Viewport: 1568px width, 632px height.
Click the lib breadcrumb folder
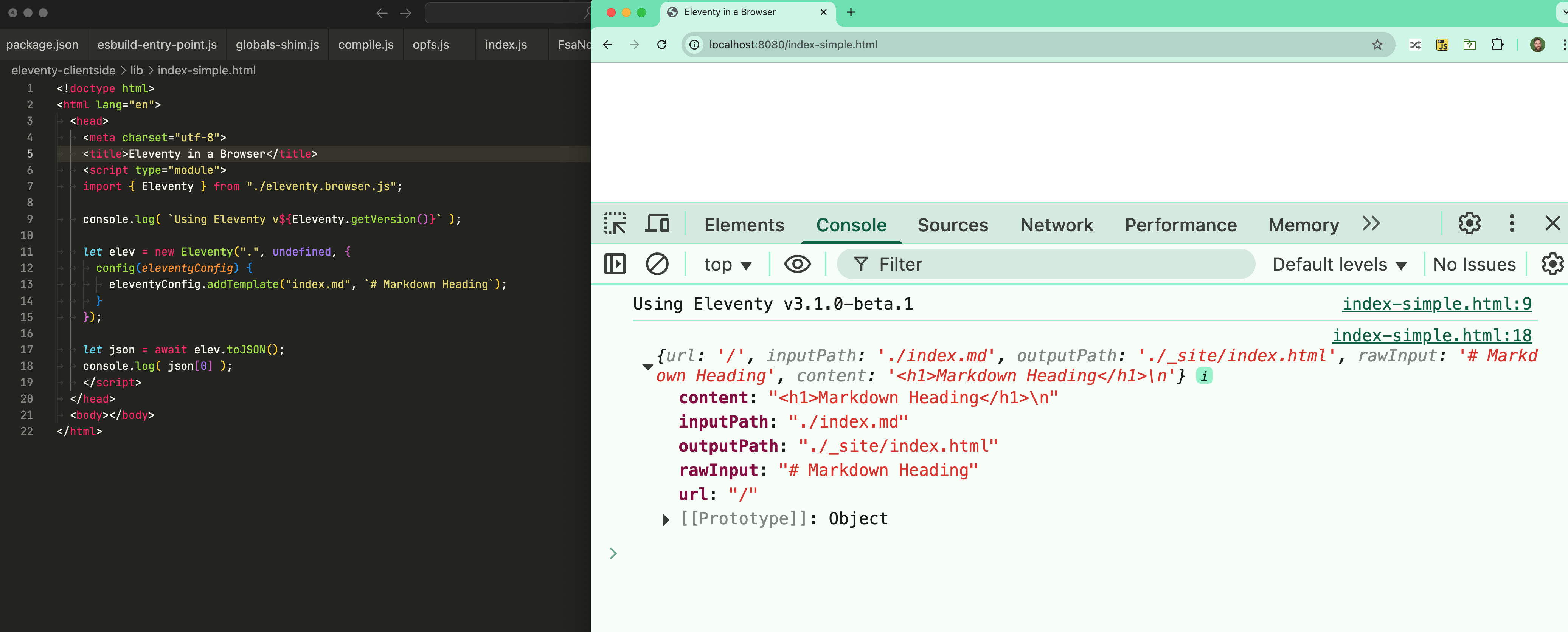137,70
